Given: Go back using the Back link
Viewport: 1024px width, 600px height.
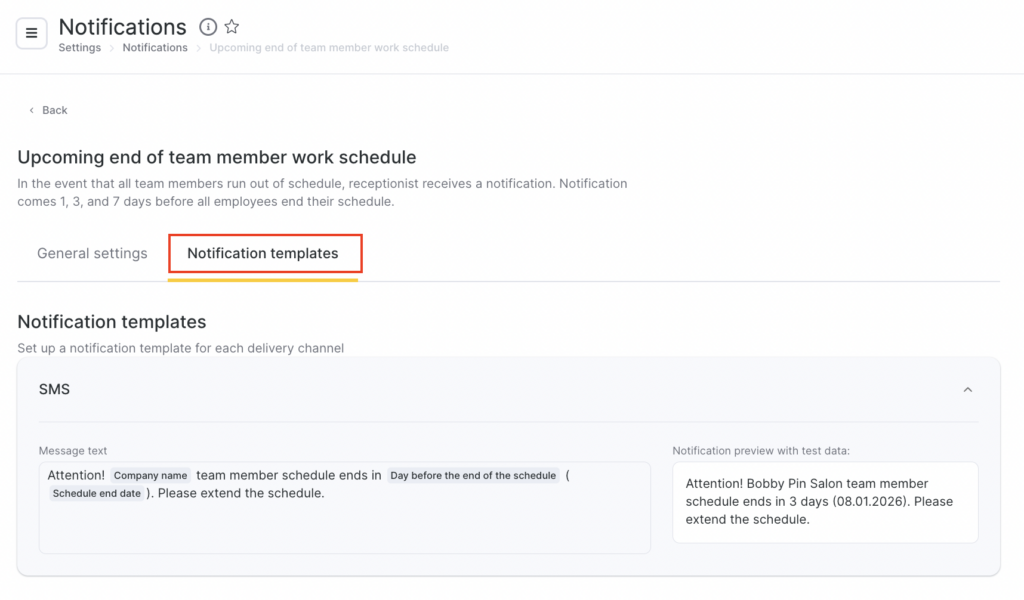Looking at the screenshot, I should [x=48, y=110].
